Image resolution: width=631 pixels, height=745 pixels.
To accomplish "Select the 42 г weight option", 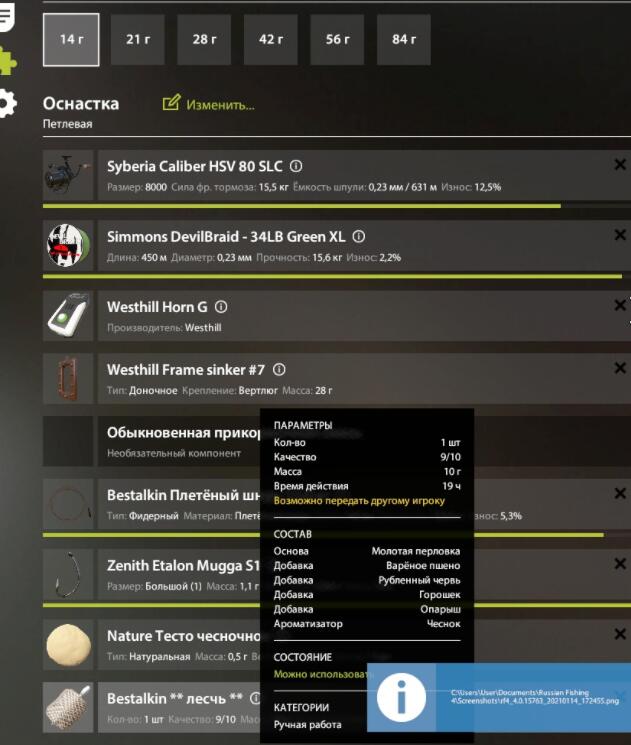I will [271, 39].
